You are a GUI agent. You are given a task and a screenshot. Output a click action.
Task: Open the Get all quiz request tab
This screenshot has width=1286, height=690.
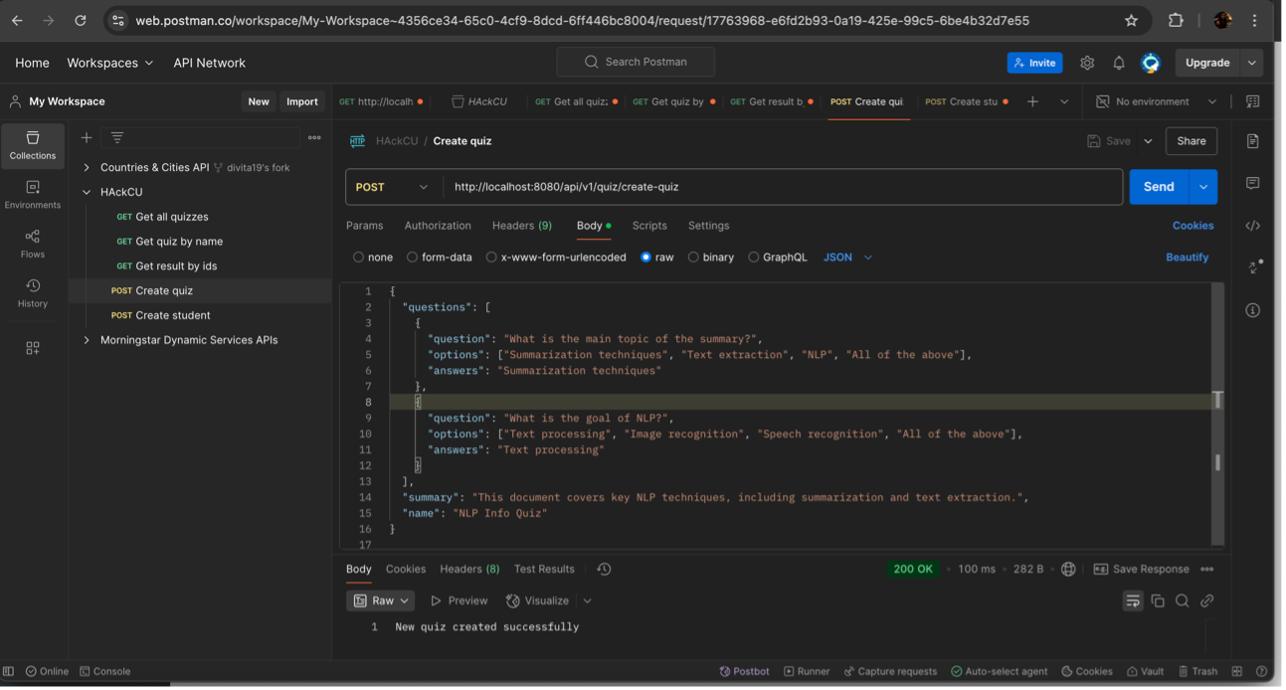click(x=576, y=102)
